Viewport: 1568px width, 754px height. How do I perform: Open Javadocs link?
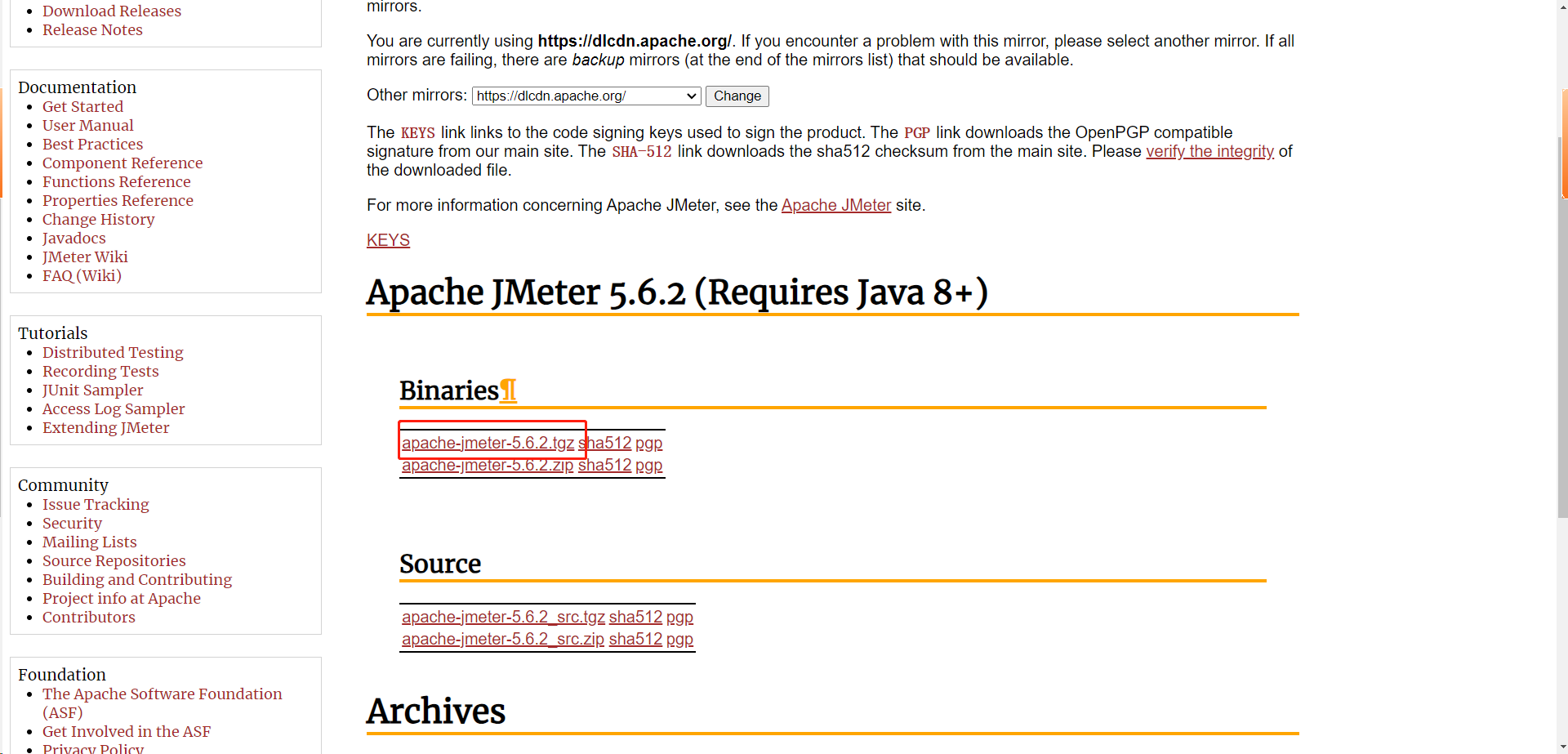coord(73,238)
